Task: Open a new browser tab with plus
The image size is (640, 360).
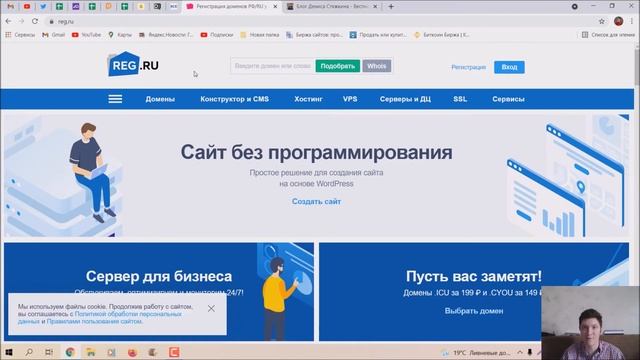Action: (x=391, y=7)
